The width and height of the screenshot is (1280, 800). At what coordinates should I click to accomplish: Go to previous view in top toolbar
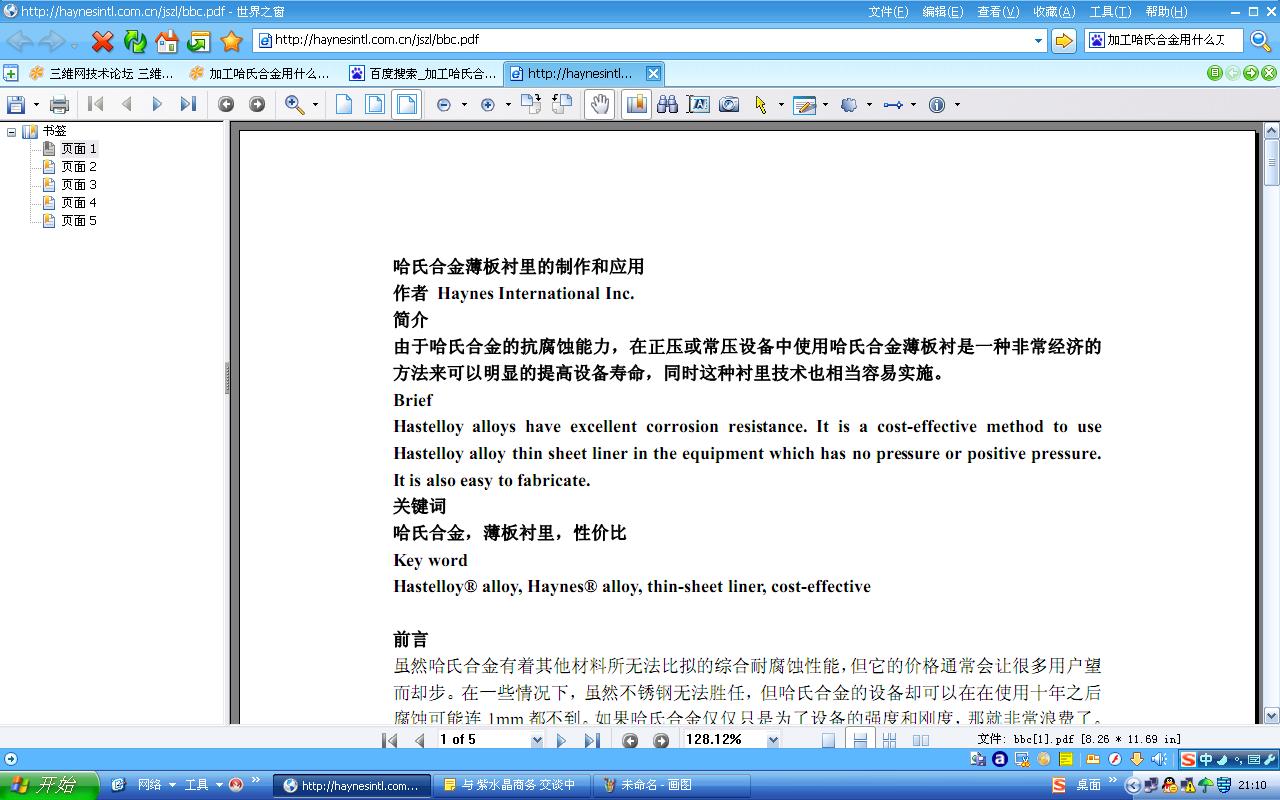226,104
